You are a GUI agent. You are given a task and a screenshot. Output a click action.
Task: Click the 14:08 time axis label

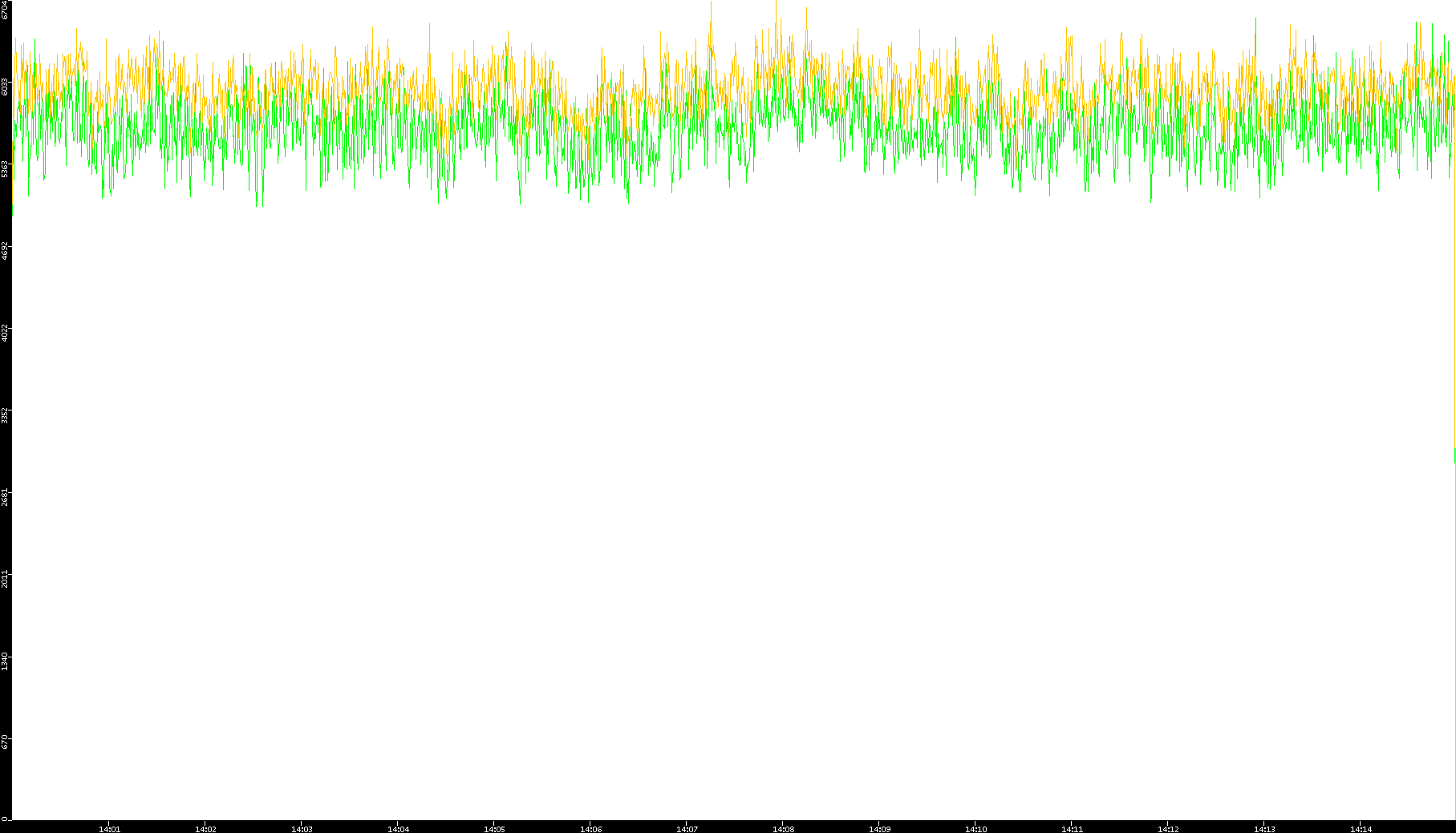click(x=783, y=828)
